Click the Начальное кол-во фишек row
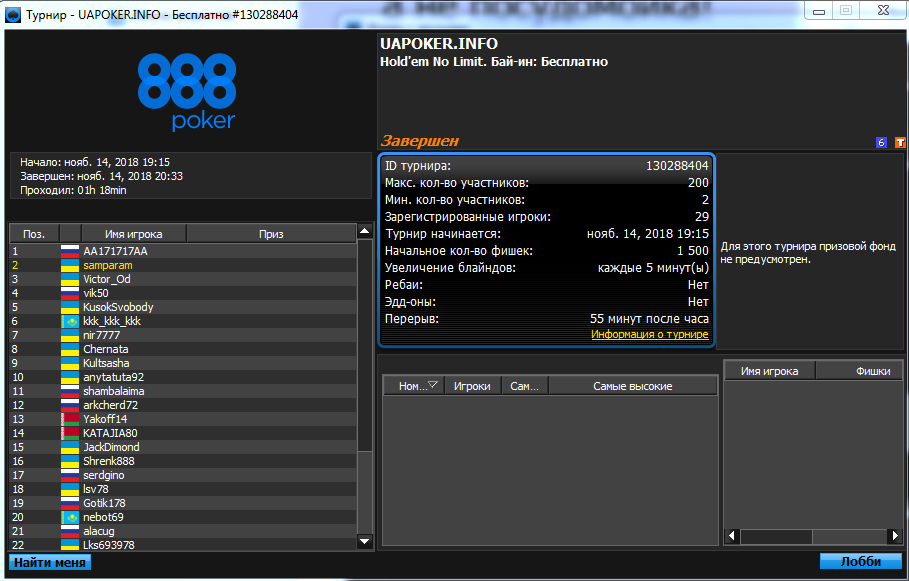The width and height of the screenshot is (909, 581). pos(547,250)
